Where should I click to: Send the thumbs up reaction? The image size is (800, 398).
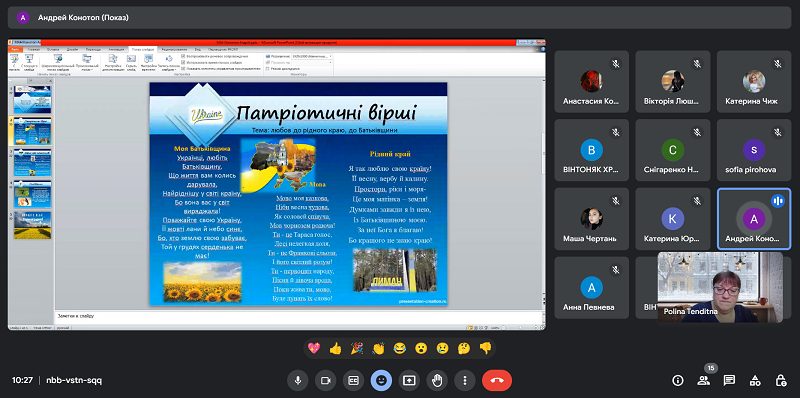335,349
